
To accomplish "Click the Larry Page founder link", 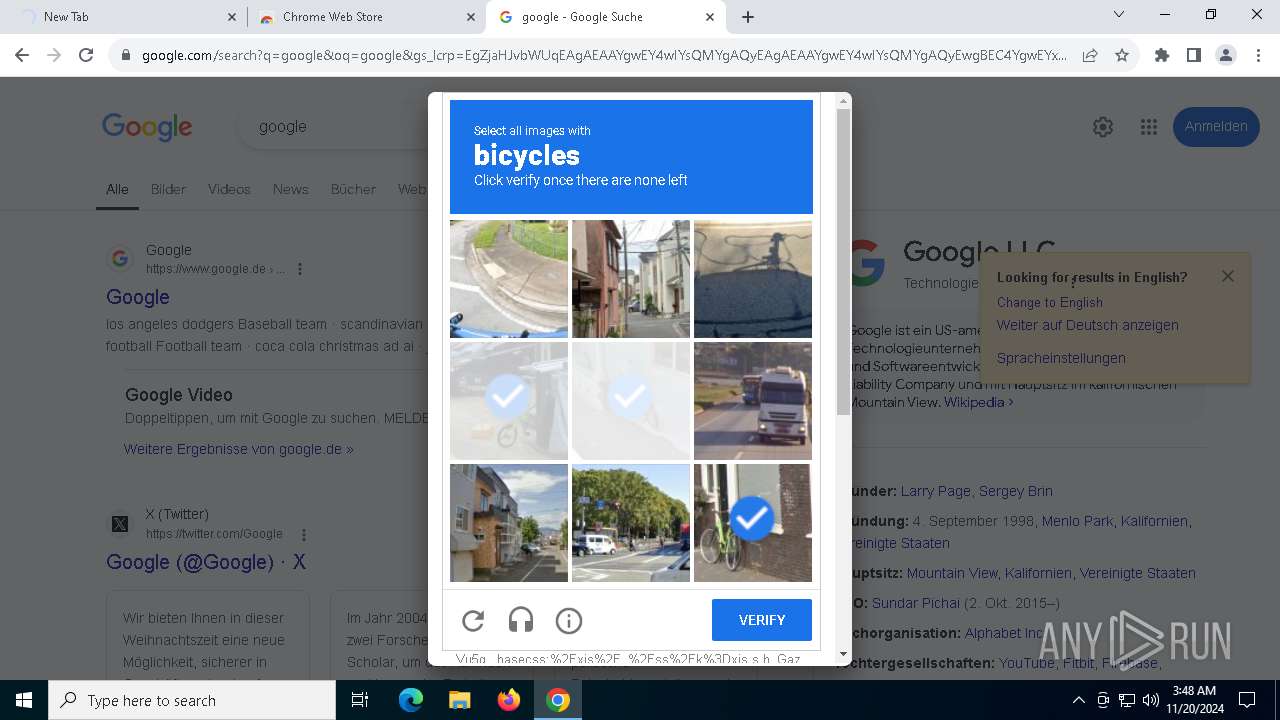I will click(935, 491).
